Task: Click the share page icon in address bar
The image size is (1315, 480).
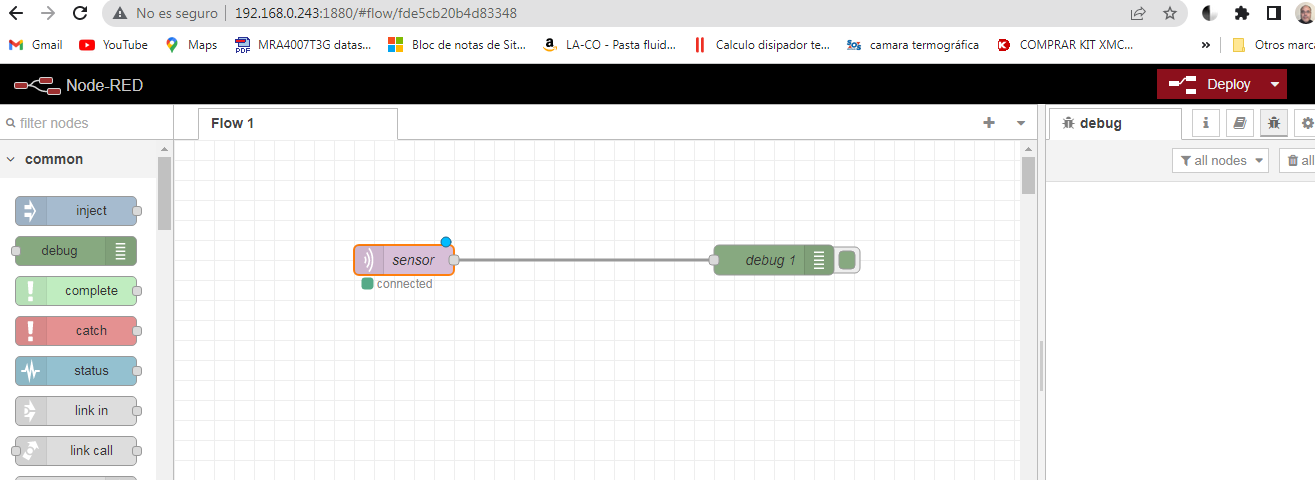Action: pos(1138,14)
